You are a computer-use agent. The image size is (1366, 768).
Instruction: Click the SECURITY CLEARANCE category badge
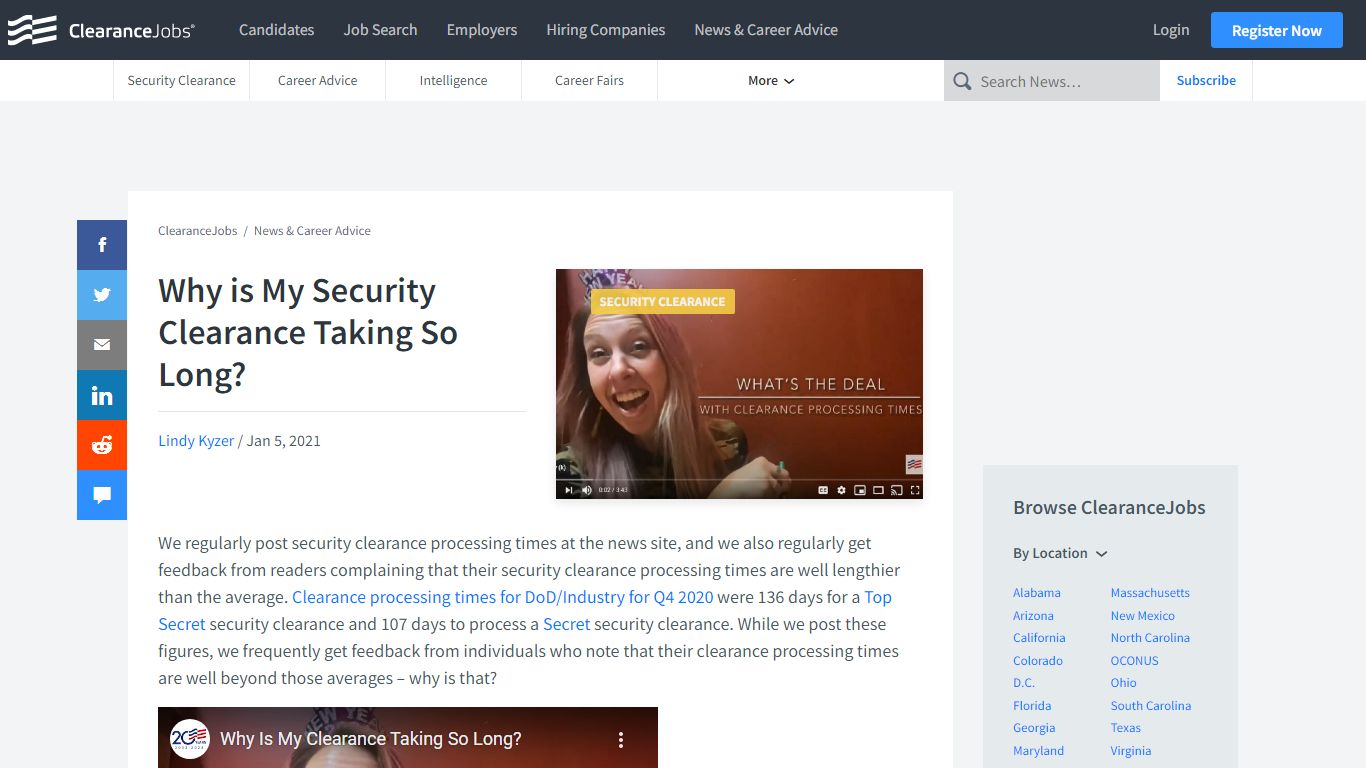click(x=662, y=301)
